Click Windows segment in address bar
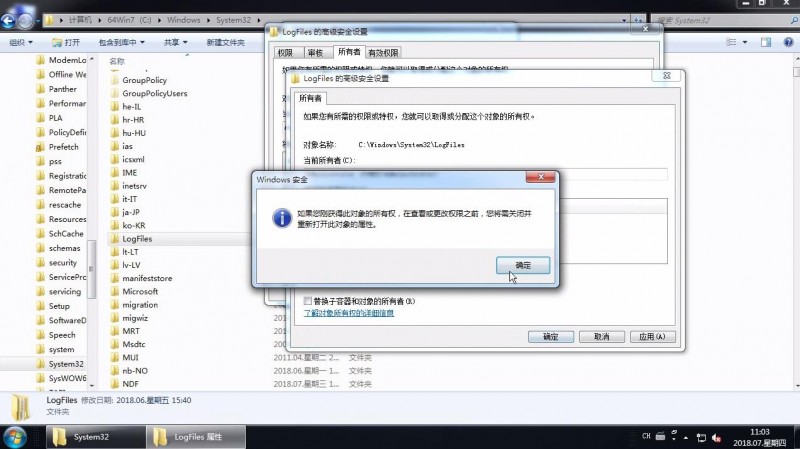 click(184, 20)
